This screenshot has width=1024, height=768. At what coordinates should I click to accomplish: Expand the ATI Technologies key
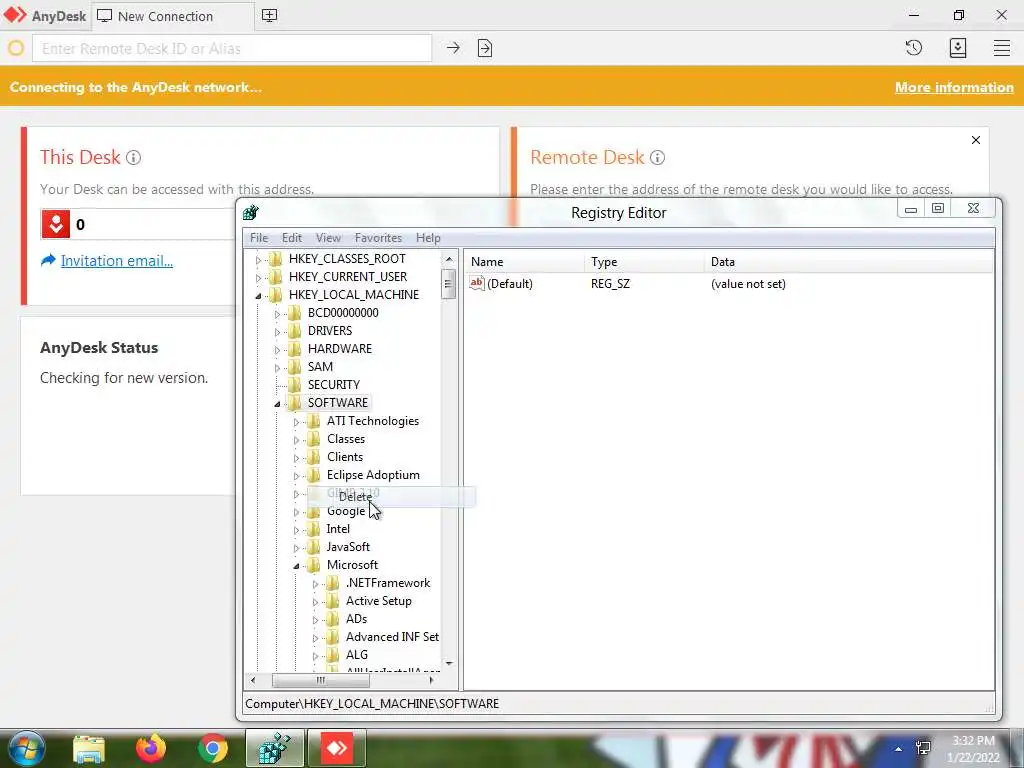[296, 423]
